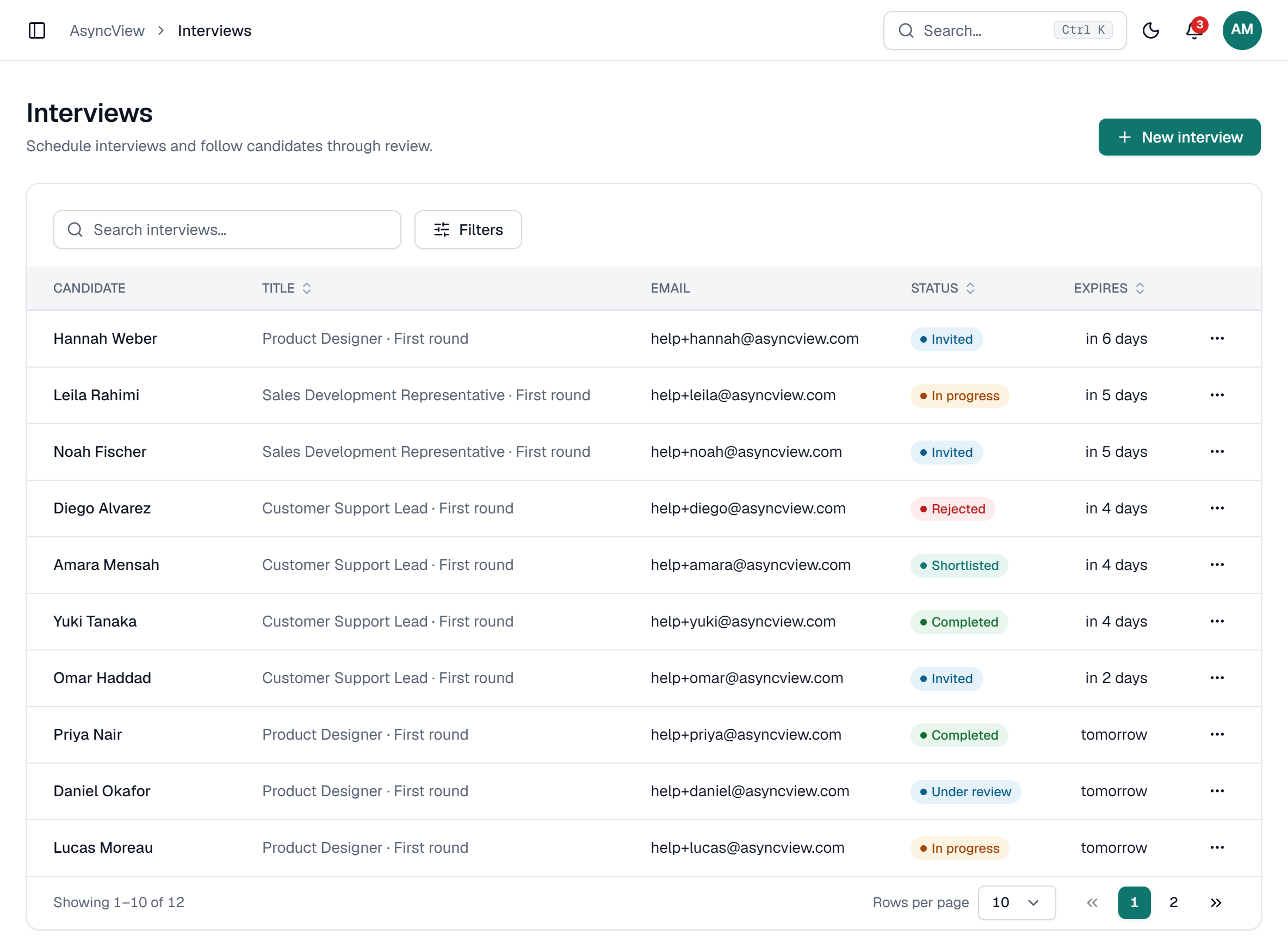
Task: Go to first page double-chevron
Action: [1092, 903]
